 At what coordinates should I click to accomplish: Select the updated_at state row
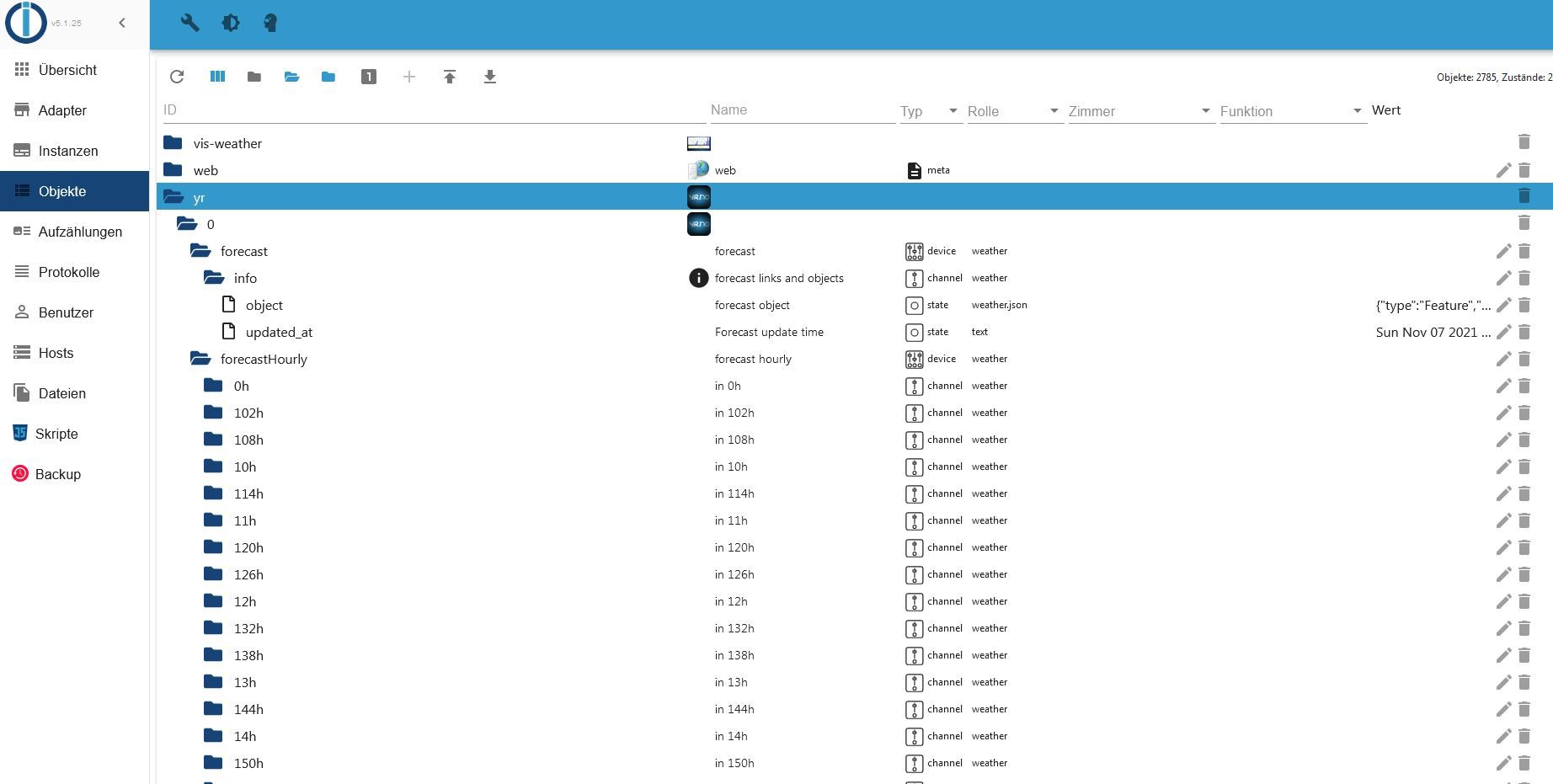point(855,332)
